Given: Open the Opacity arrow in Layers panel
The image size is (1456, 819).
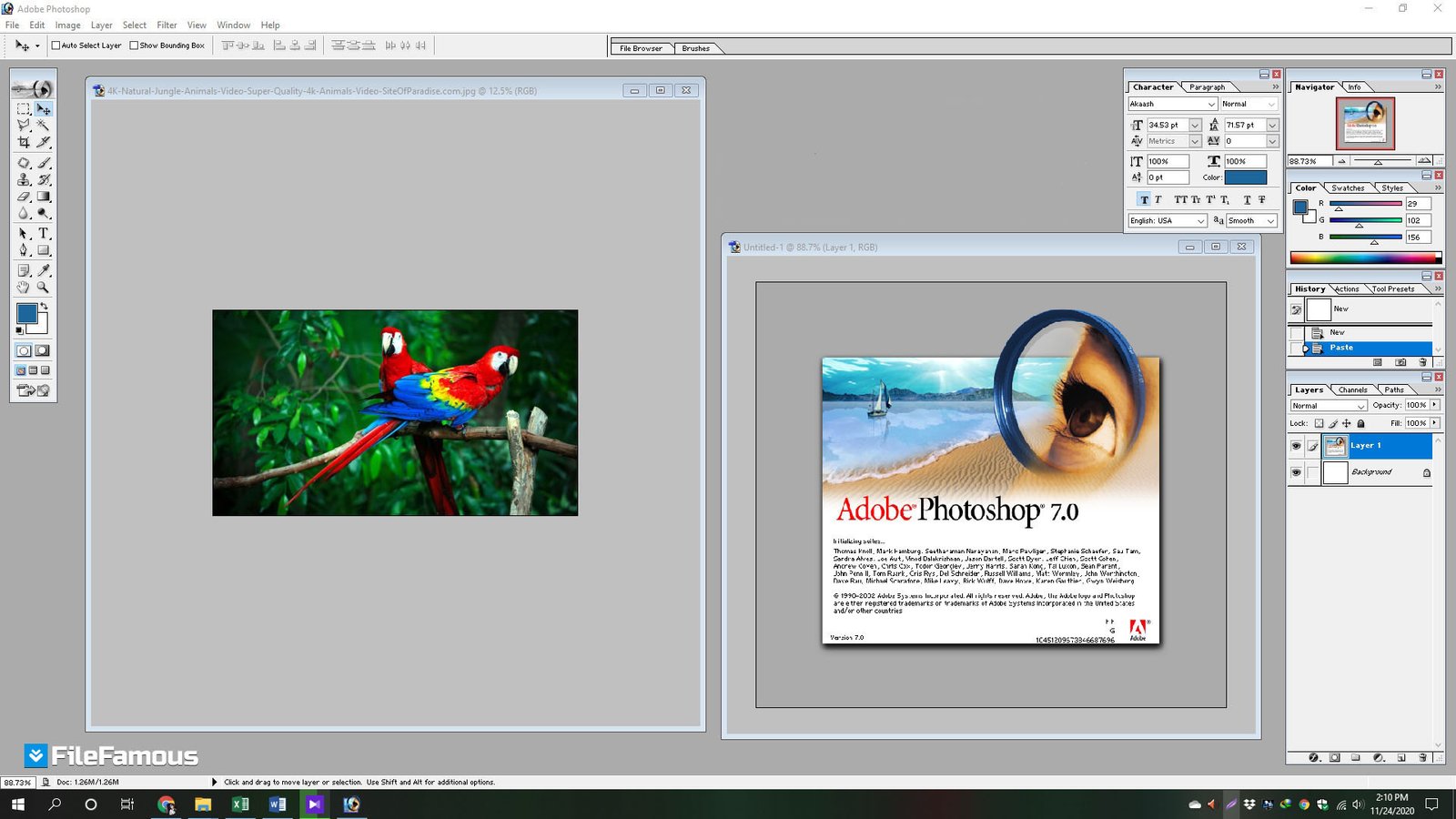Looking at the screenshot, I should tap(1435, 405).
